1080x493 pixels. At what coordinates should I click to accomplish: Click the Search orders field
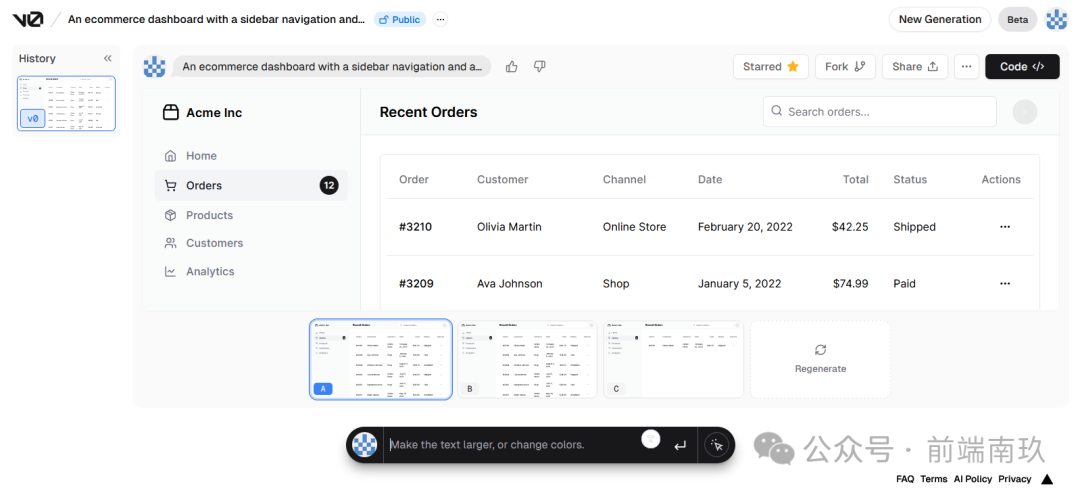click(880, 112)
